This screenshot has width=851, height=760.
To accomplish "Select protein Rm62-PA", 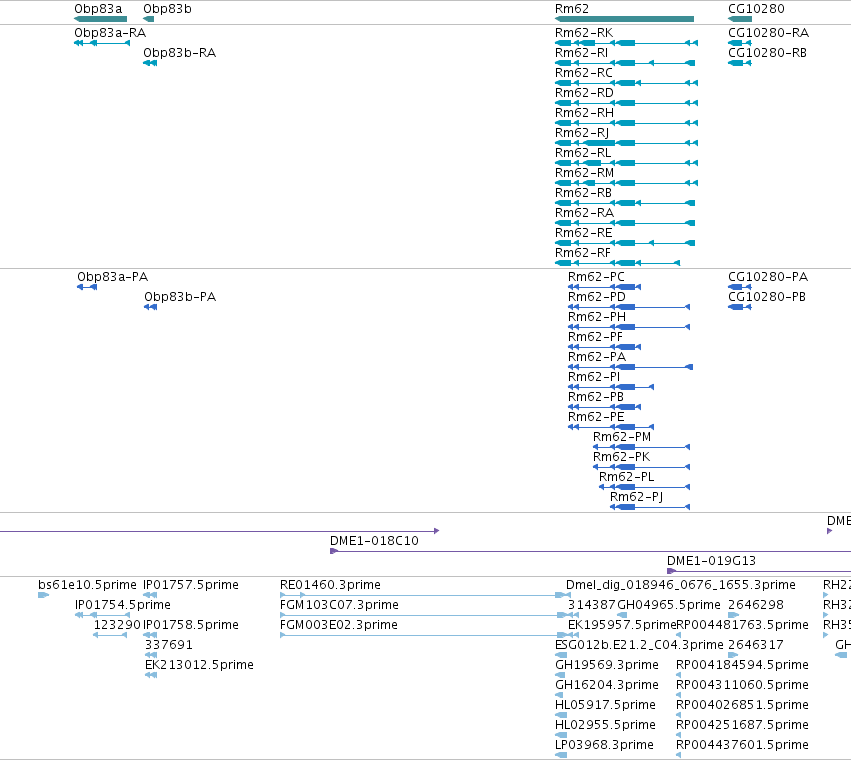I will 630,368.
